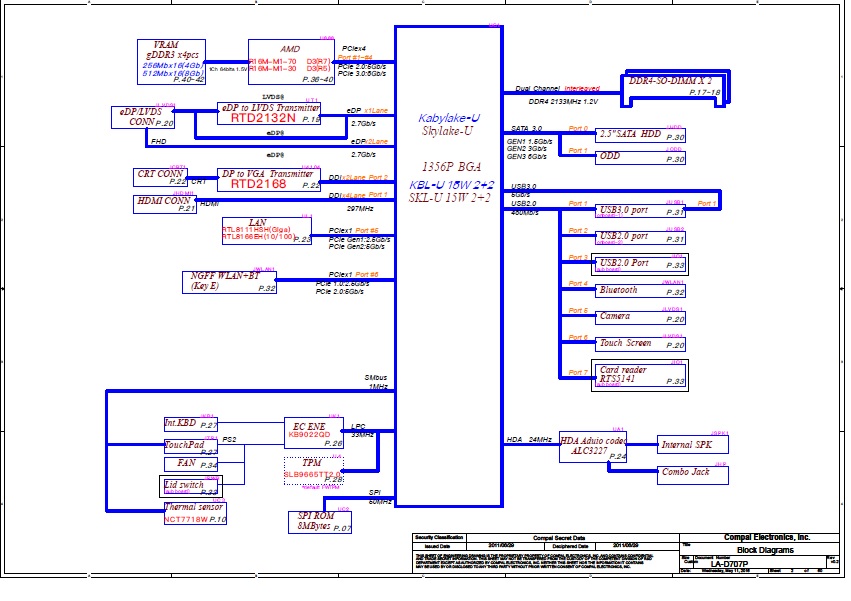Click the NGFF WLAN+BT Key E block
The height and width of the screenshot is (601, 851).
[x=229, y=282]
